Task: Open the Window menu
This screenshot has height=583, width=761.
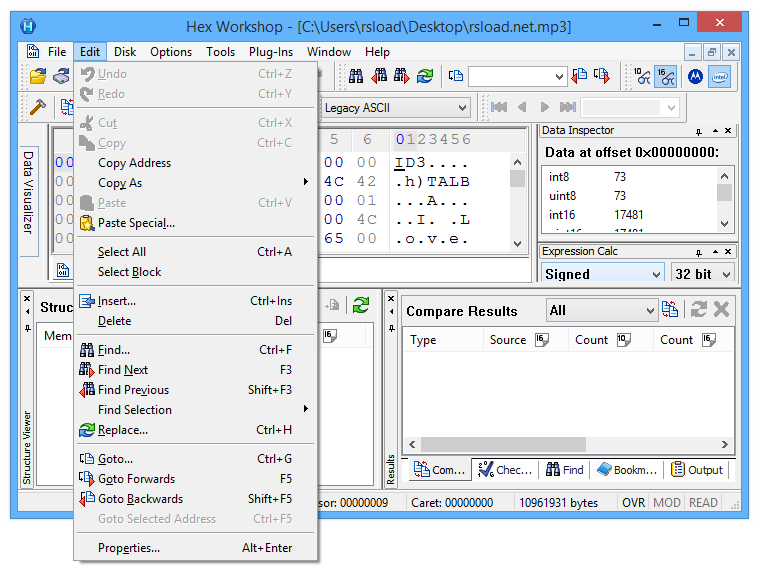Action: (x=329, y=51)
